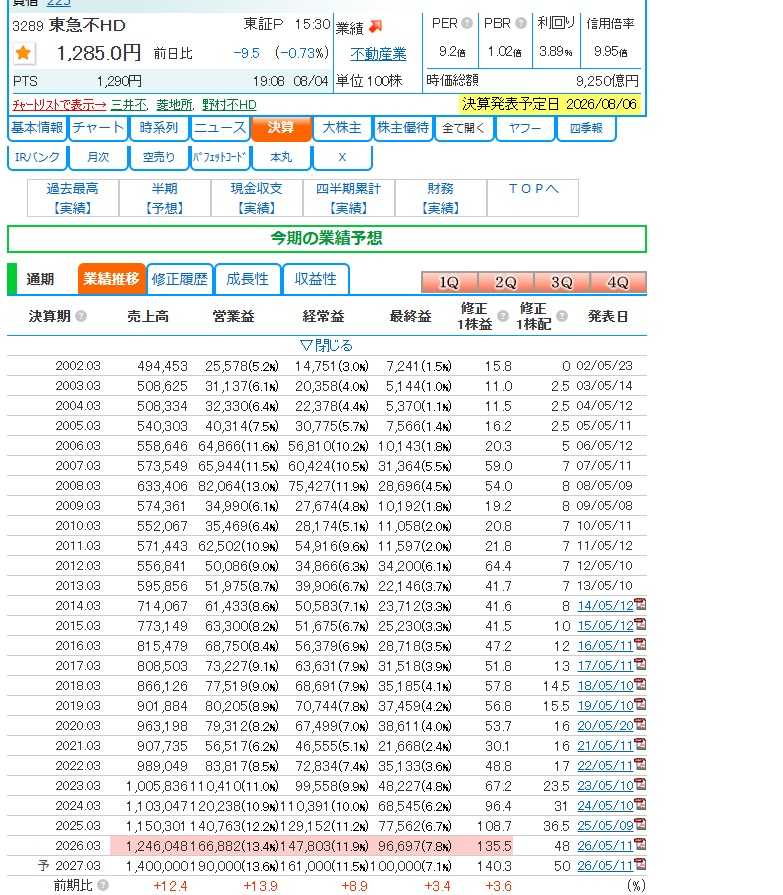This screenshot has height=895, width=783.
Task: Select the 決算 tab
Action: 281,128
